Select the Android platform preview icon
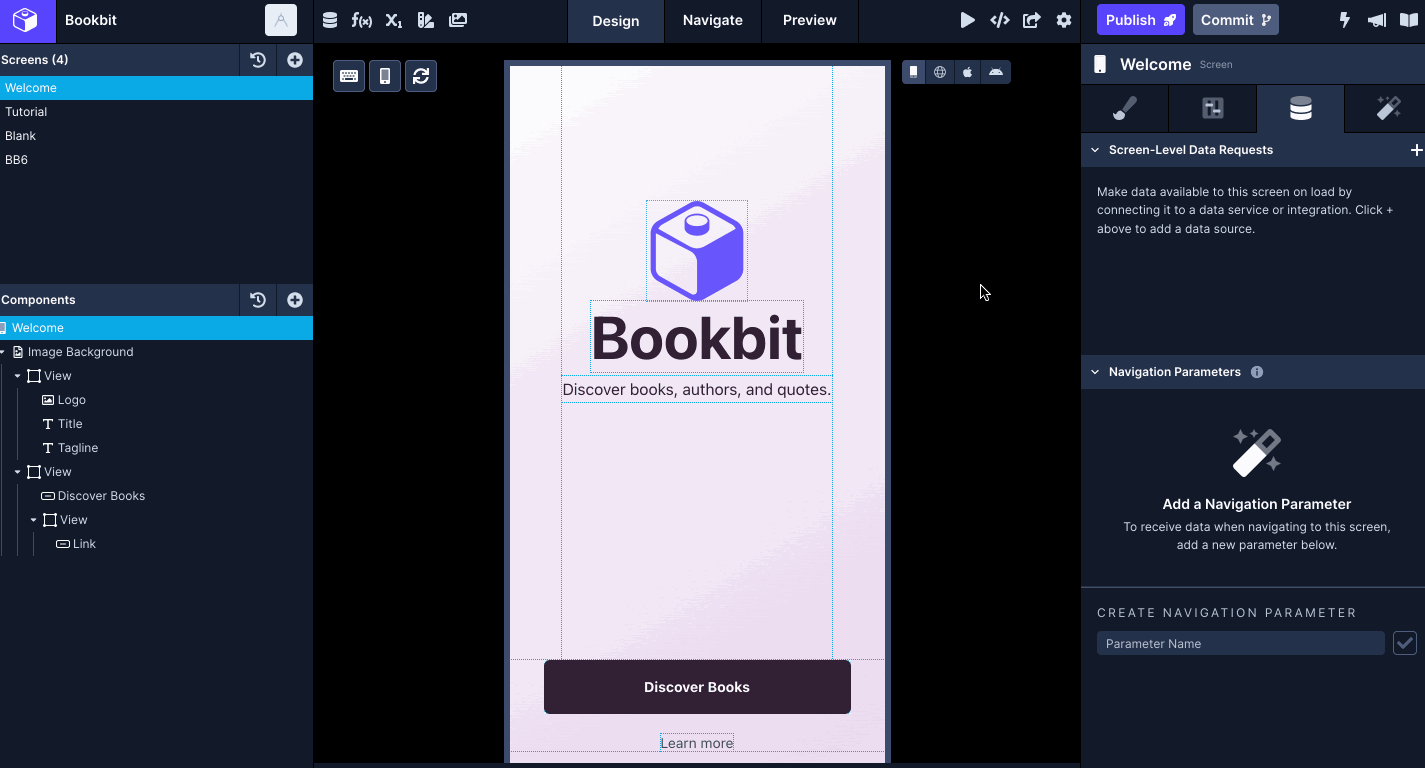1425x768 pixels. pyautogui.click(x=996, y=72)
